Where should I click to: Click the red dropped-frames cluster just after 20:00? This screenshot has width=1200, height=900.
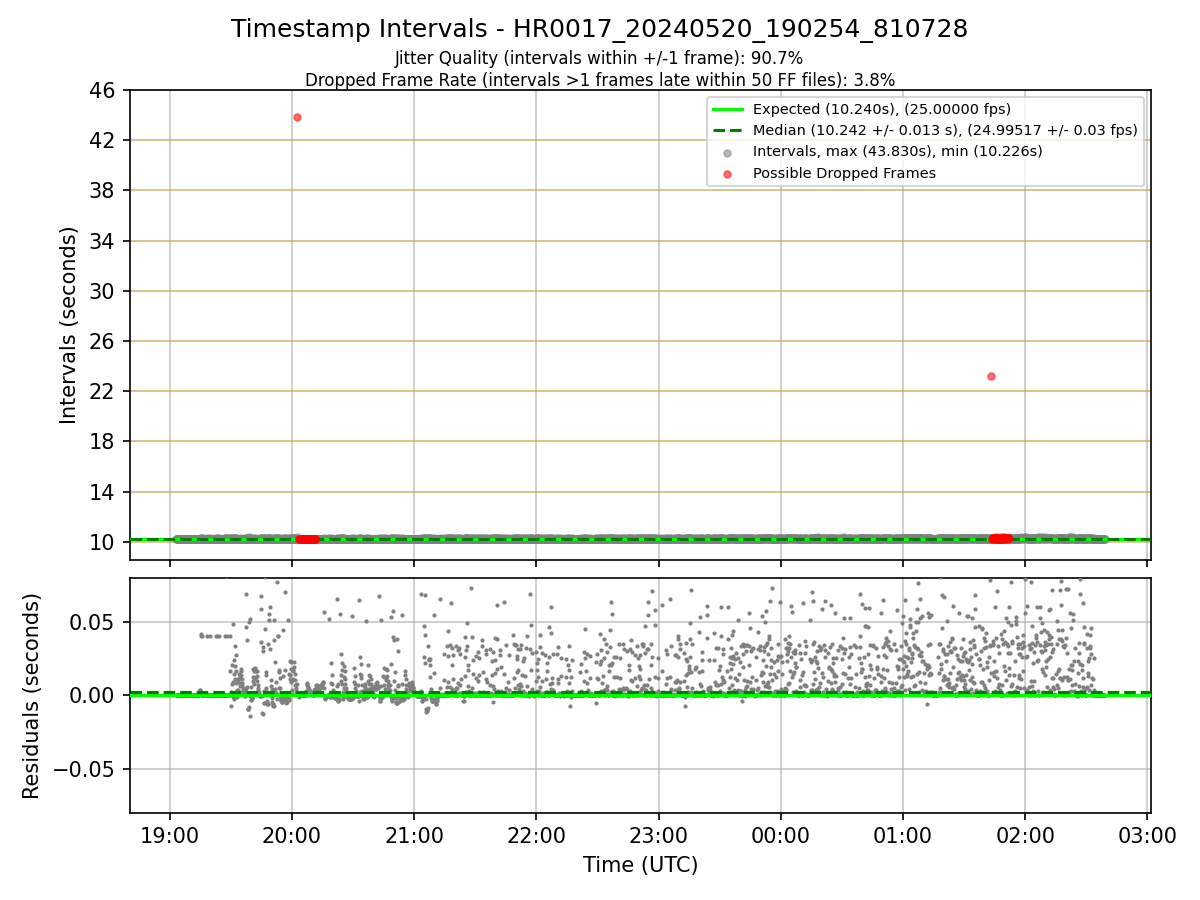[x=308, y=539]
